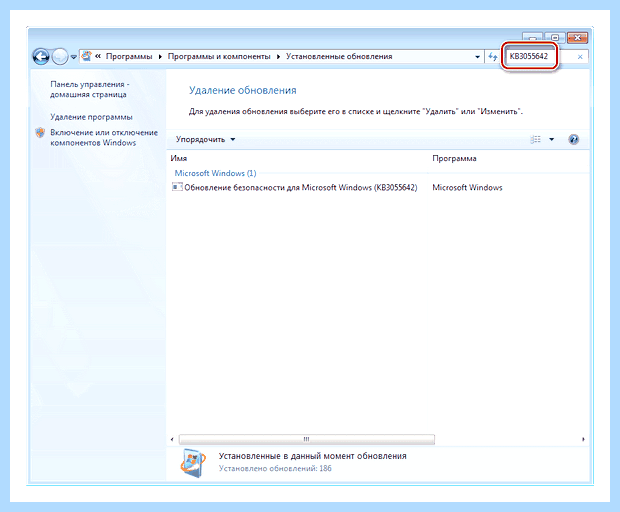Open the recent pages dropdown arrow
This screenshot has height=512, width=620.
click(74, 57)
